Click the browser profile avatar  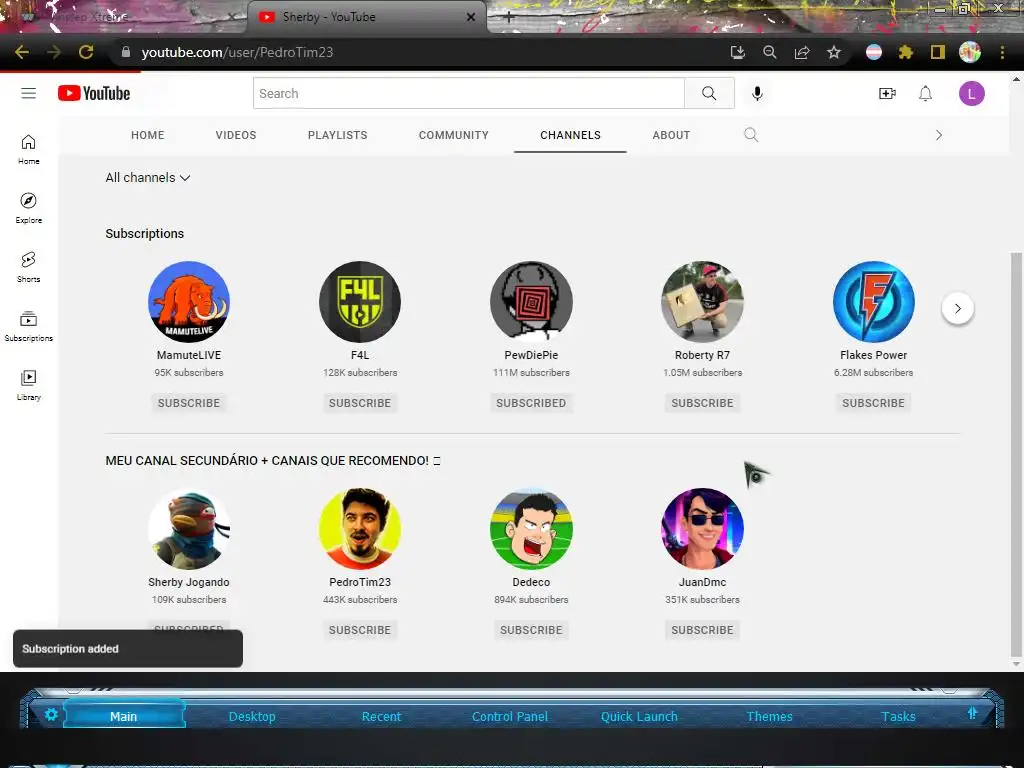point(969,52)
